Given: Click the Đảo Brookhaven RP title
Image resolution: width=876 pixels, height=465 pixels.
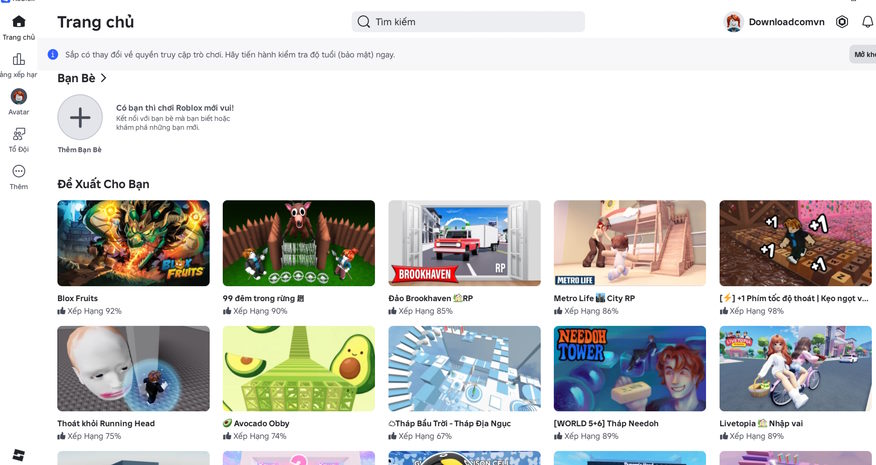Looking at the screenshot, I should click(x=431, y=298).
